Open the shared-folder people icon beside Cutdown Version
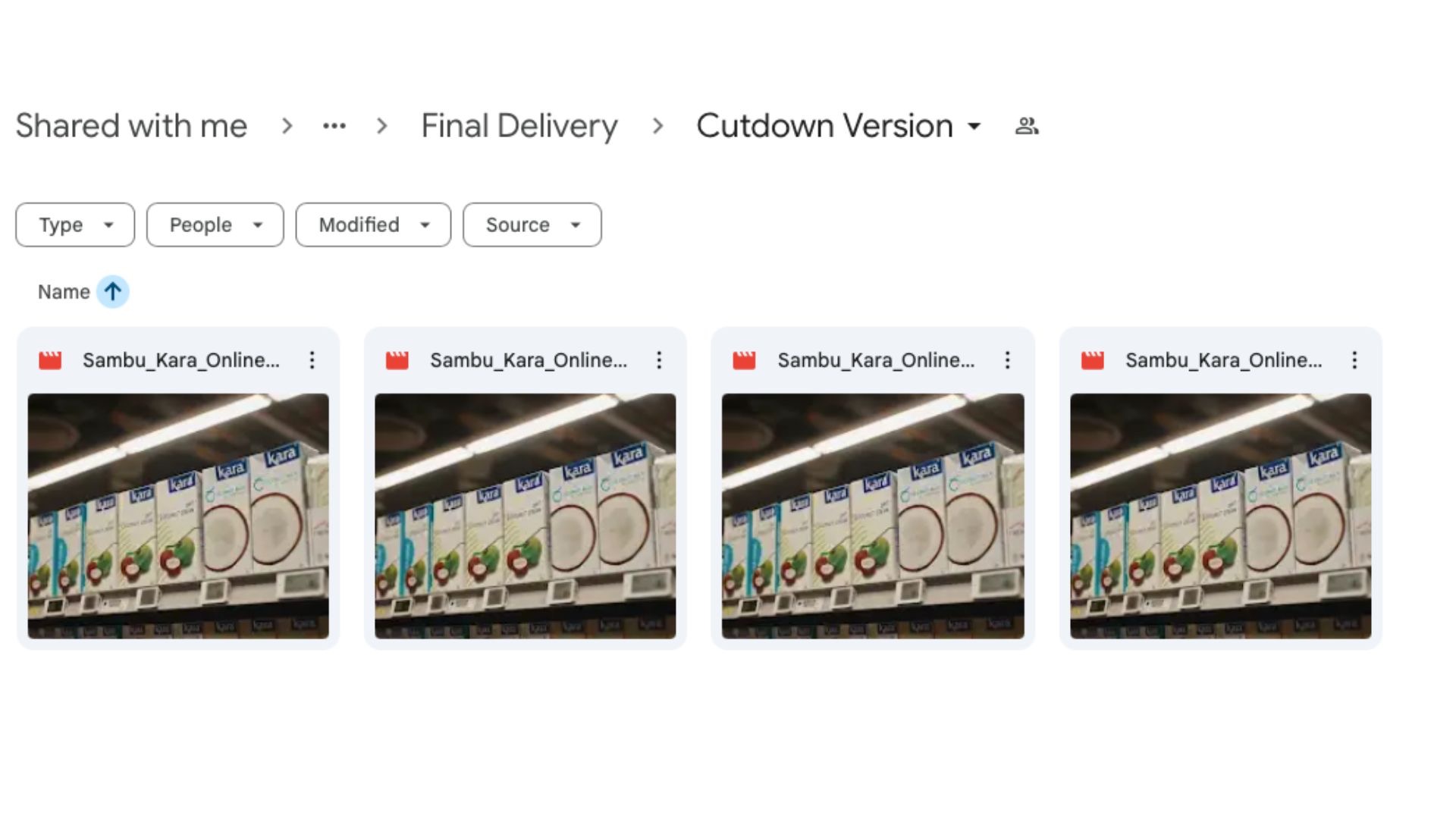The width and height of the screenshot is (1456, 819). click(x=1027, y=126)
